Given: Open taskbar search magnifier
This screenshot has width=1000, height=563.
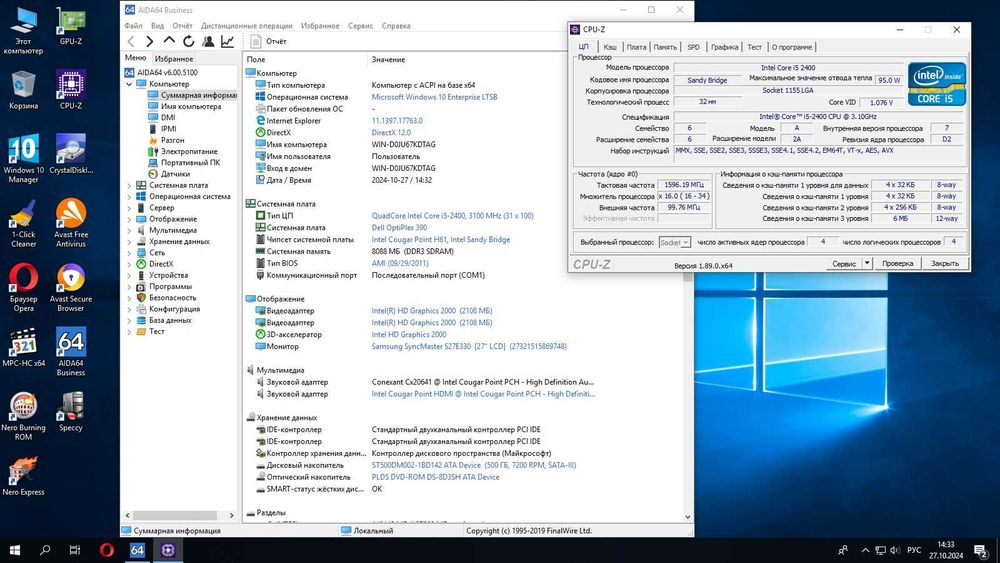Looking at the screenshot, I should point(45,550).
